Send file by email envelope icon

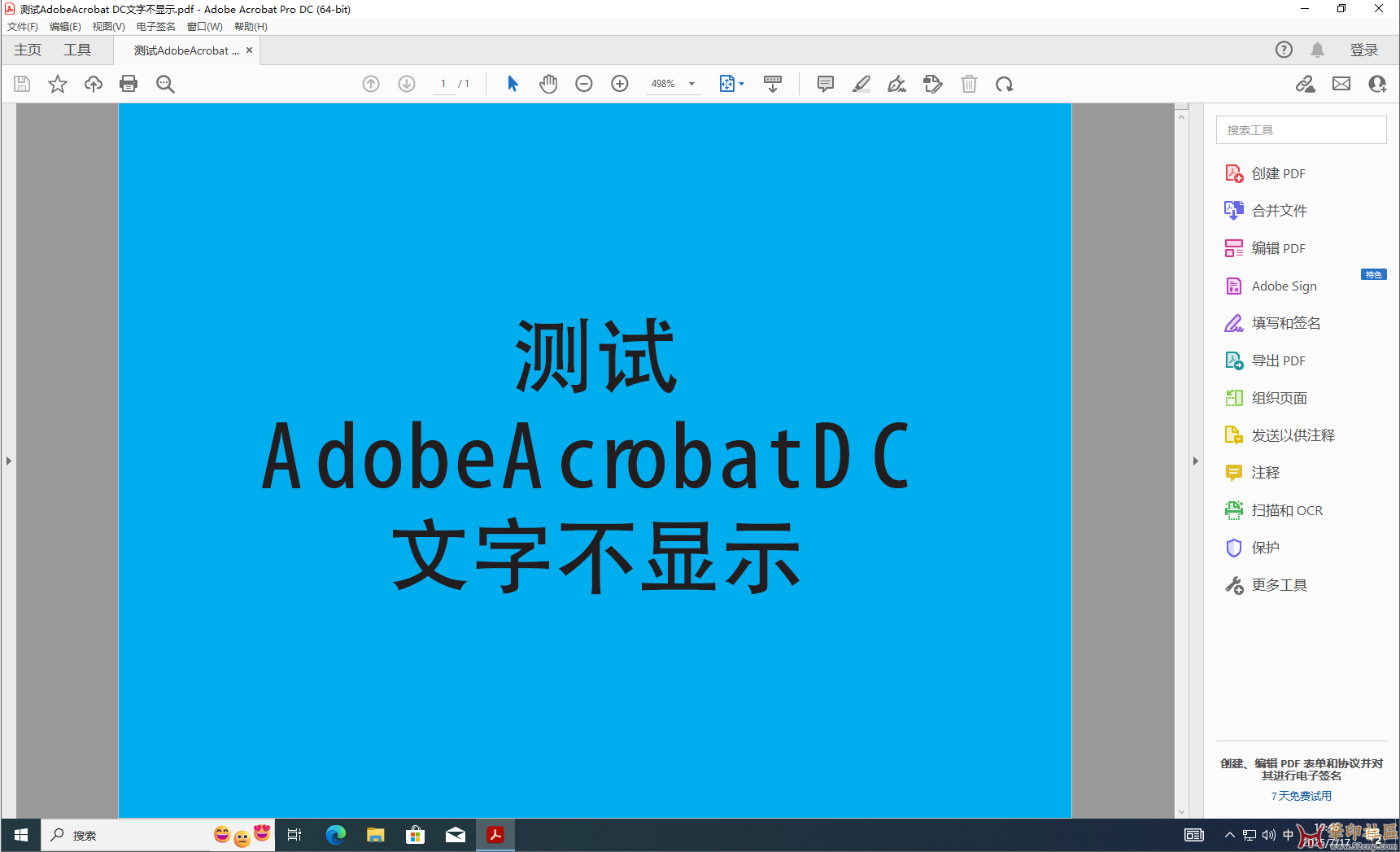click(1341, 84)
